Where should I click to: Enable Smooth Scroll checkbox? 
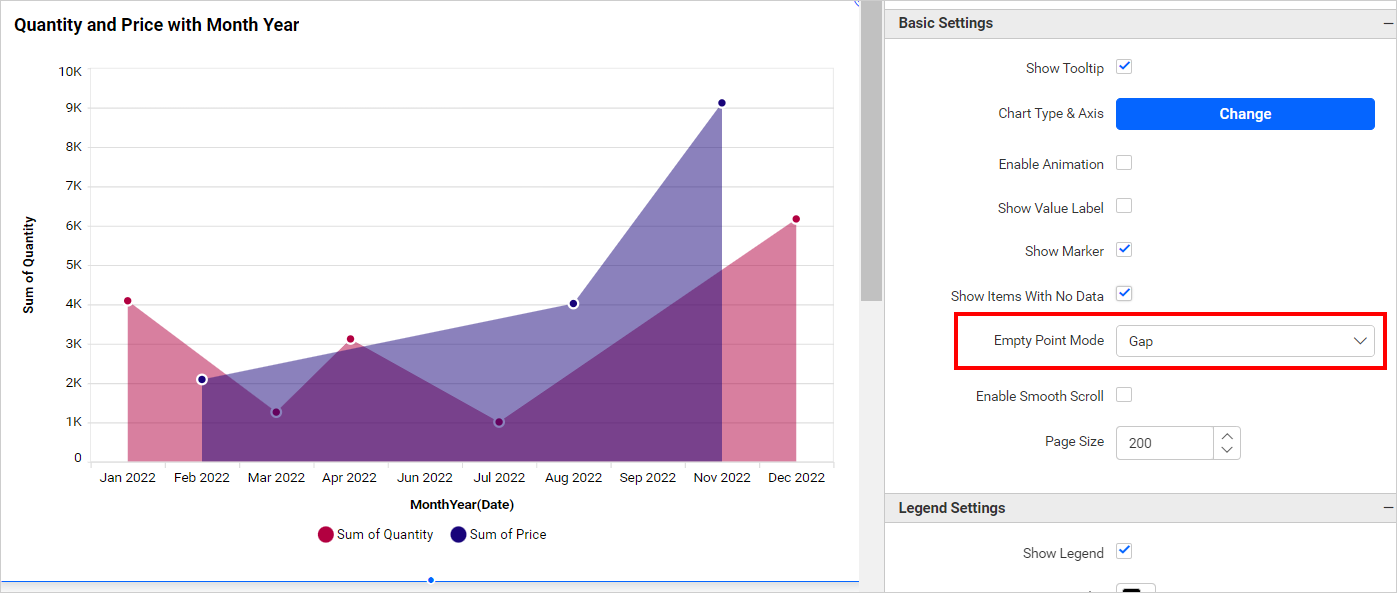click(x=1124, y=395)
